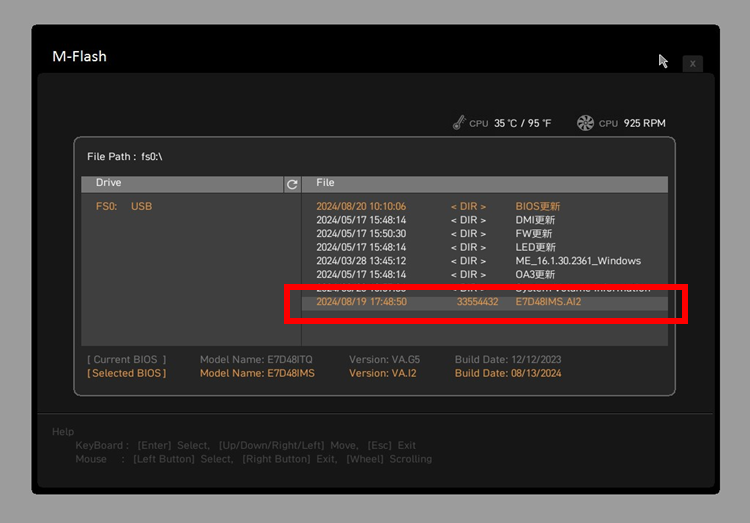Click the date 2024/05/17 15:50:30

tap(361, 234)
